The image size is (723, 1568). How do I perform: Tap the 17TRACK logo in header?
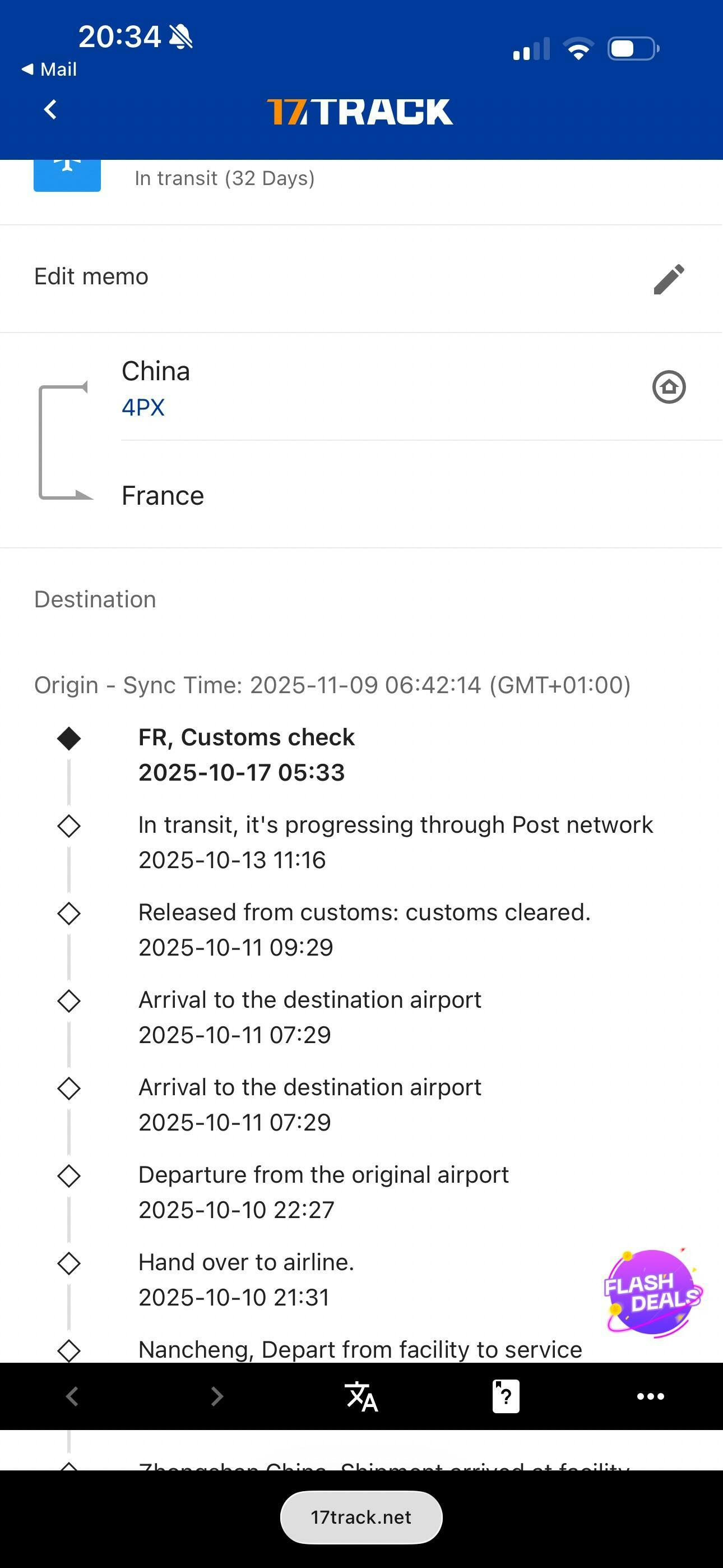point(360,112)
